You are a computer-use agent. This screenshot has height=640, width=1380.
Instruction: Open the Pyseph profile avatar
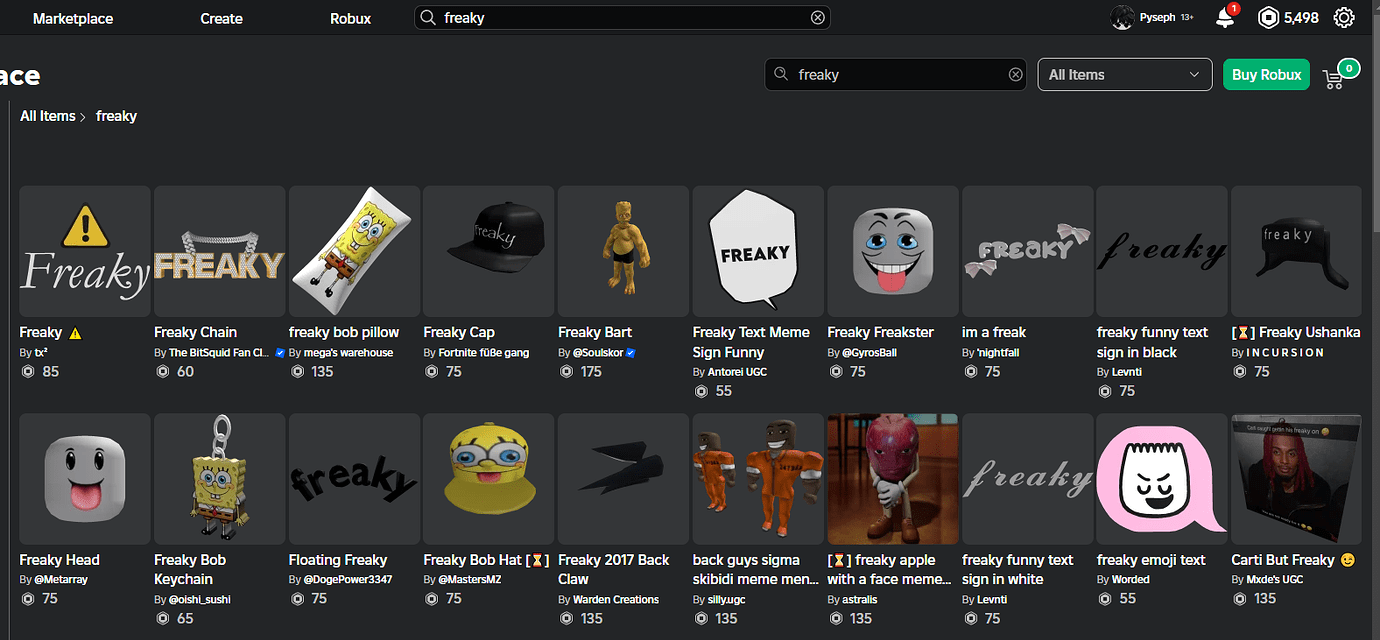[x=1122, y=18]
